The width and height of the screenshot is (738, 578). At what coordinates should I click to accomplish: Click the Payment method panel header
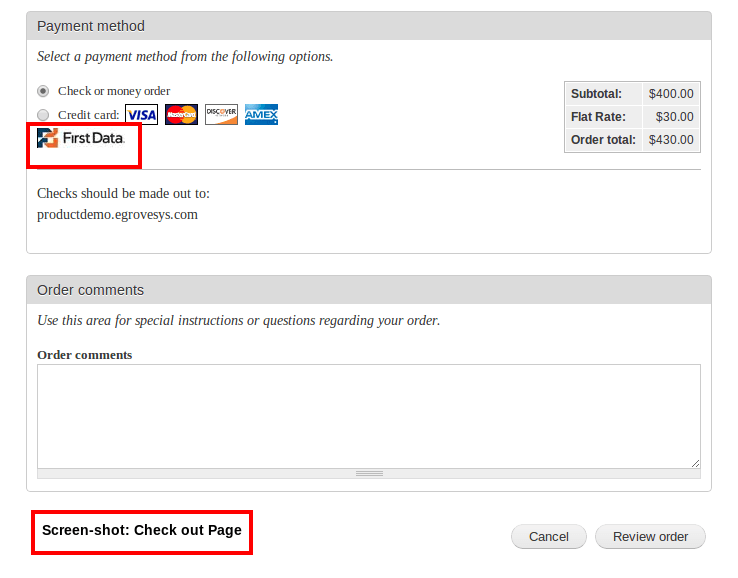click(368, 26)
